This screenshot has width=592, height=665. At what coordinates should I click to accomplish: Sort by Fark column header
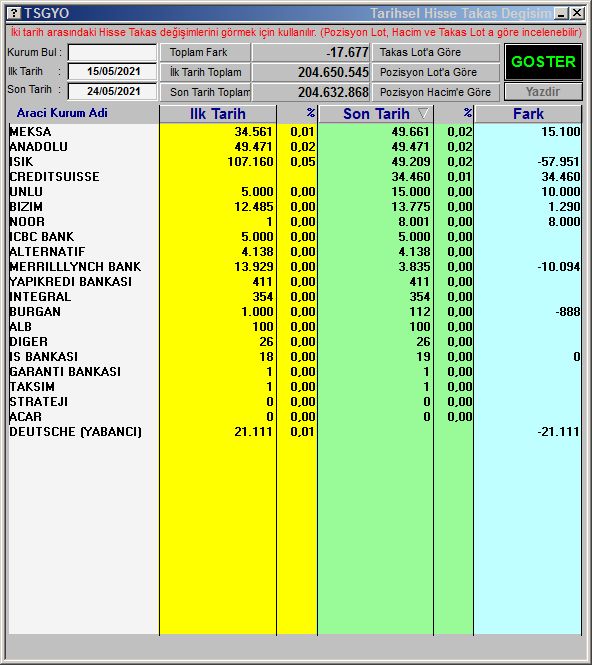(528, 114)
